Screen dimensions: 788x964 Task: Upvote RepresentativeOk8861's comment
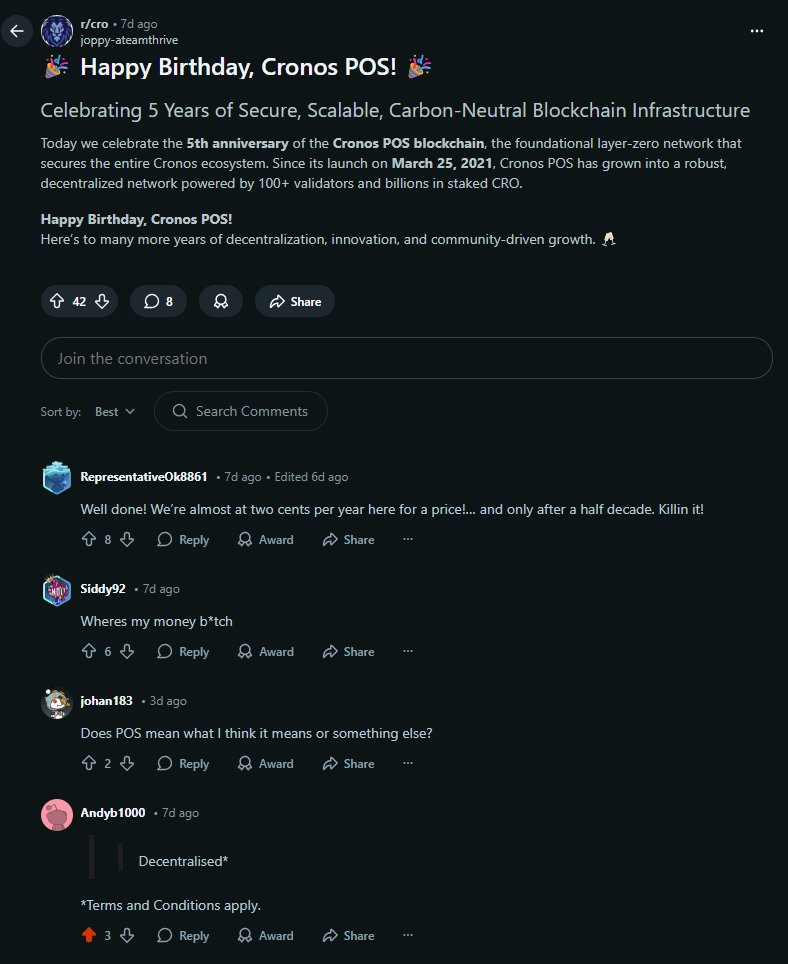(x=89, y=540)
